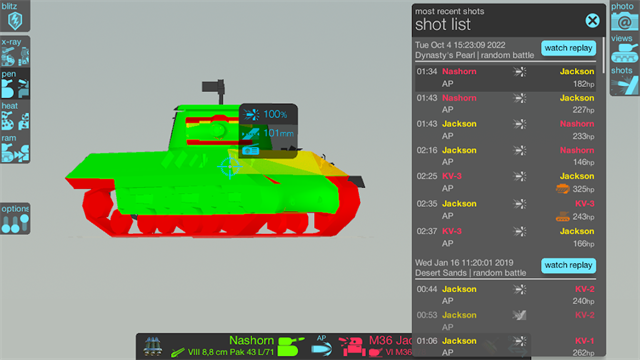Click the AP shell type icon

[x=322, y=346]
